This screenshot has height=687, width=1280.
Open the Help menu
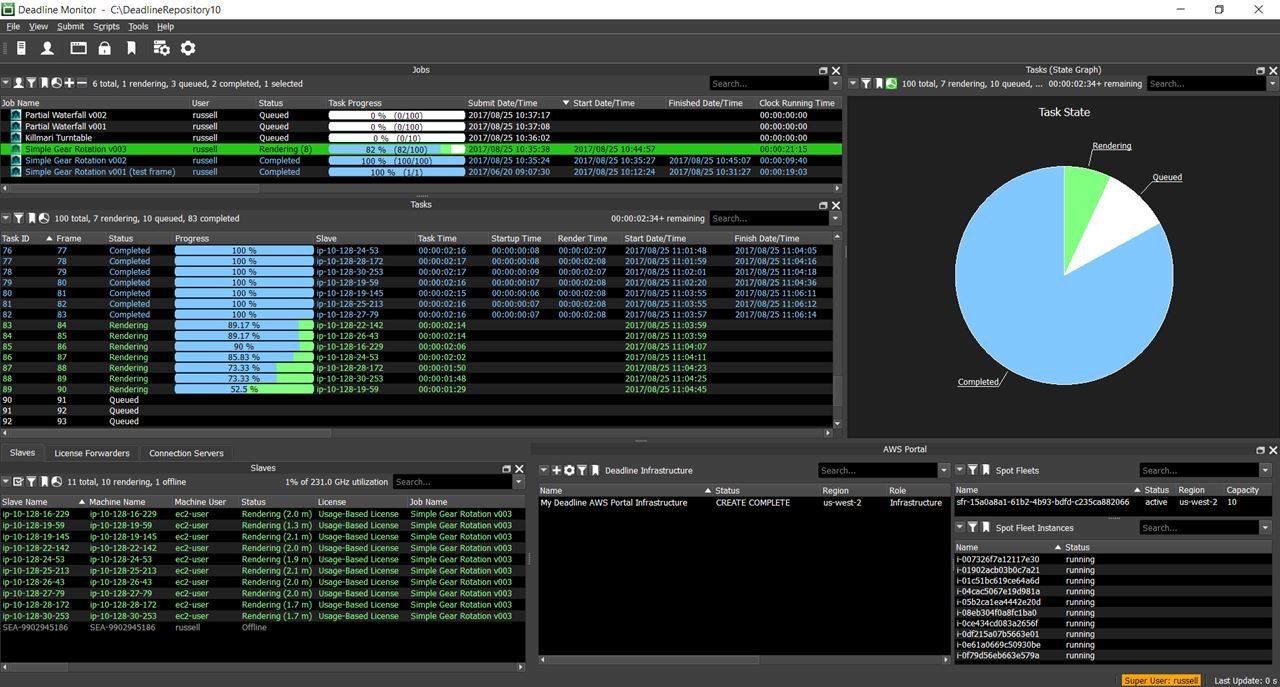[x=165, y=26]
